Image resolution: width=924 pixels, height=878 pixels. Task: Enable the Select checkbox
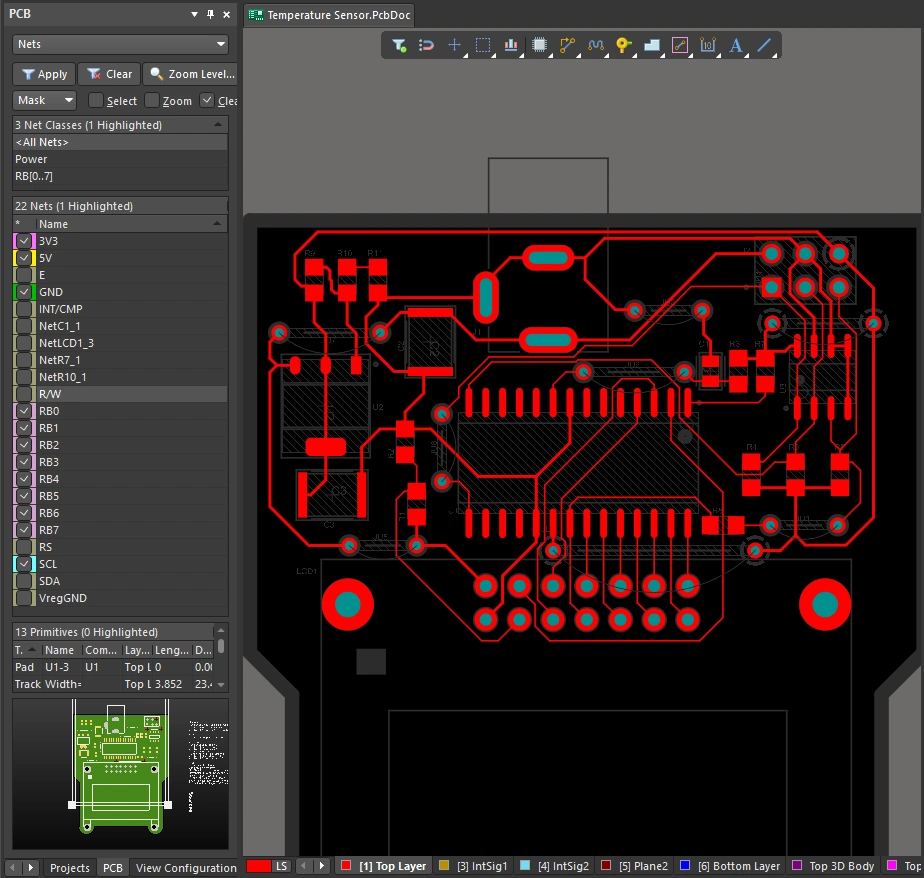point(96,101)
